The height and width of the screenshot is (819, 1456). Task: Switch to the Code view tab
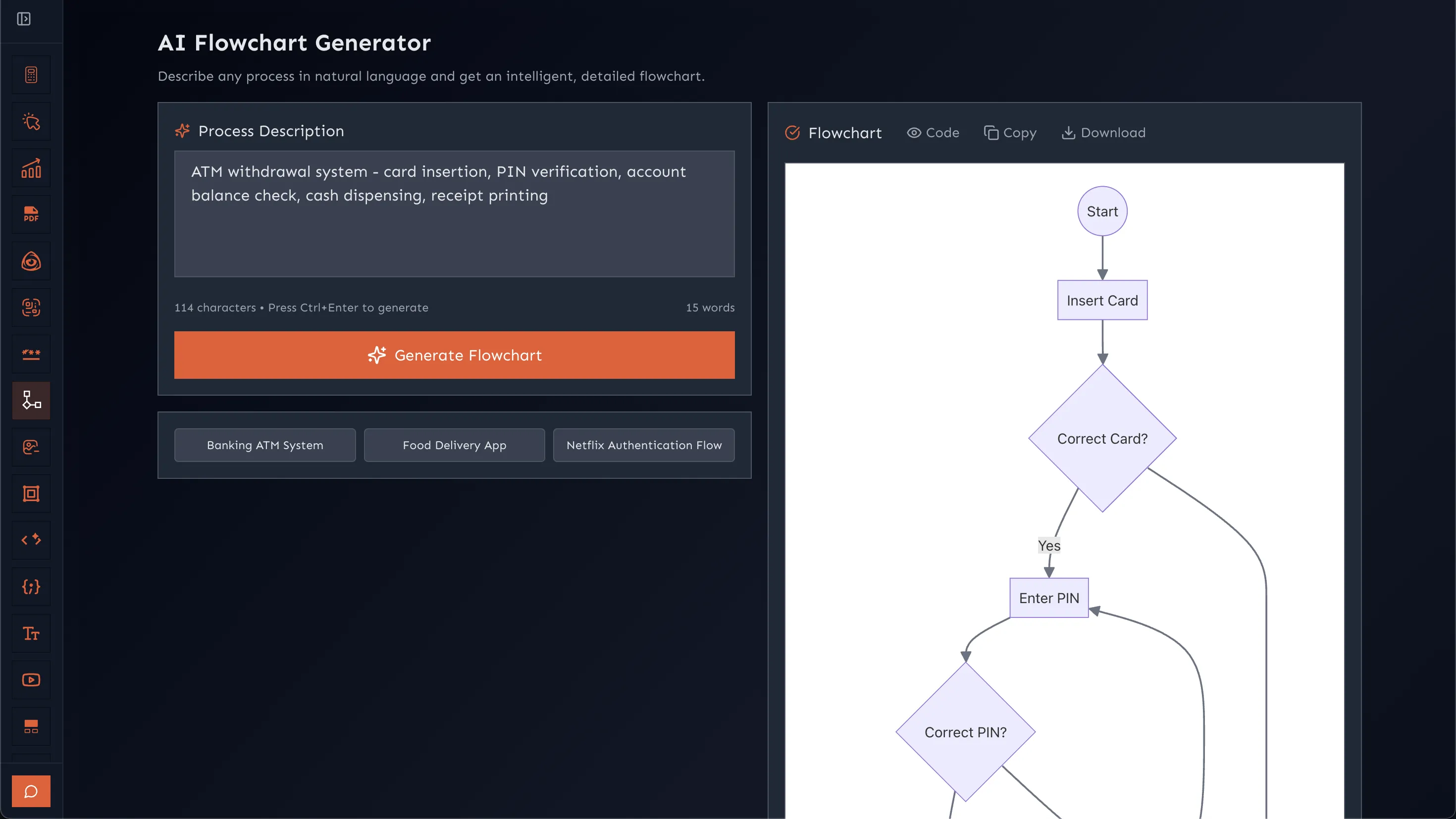click(x=933, y=133)
